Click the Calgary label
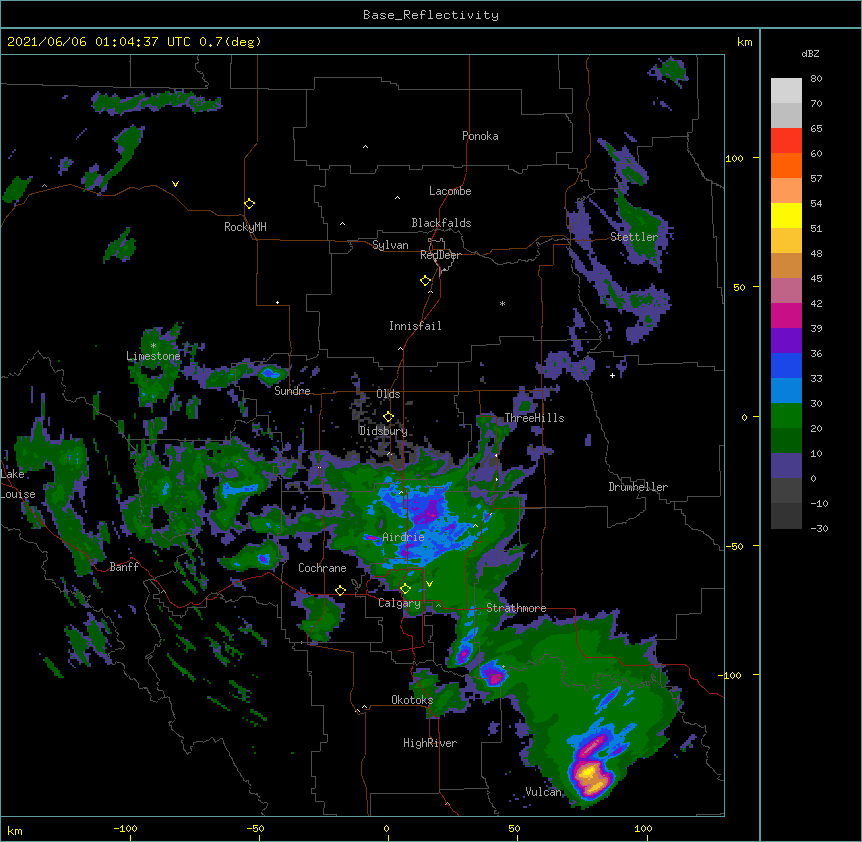Image resolution: width=862 pixels, height=842 pixels. tap(399, 603)
